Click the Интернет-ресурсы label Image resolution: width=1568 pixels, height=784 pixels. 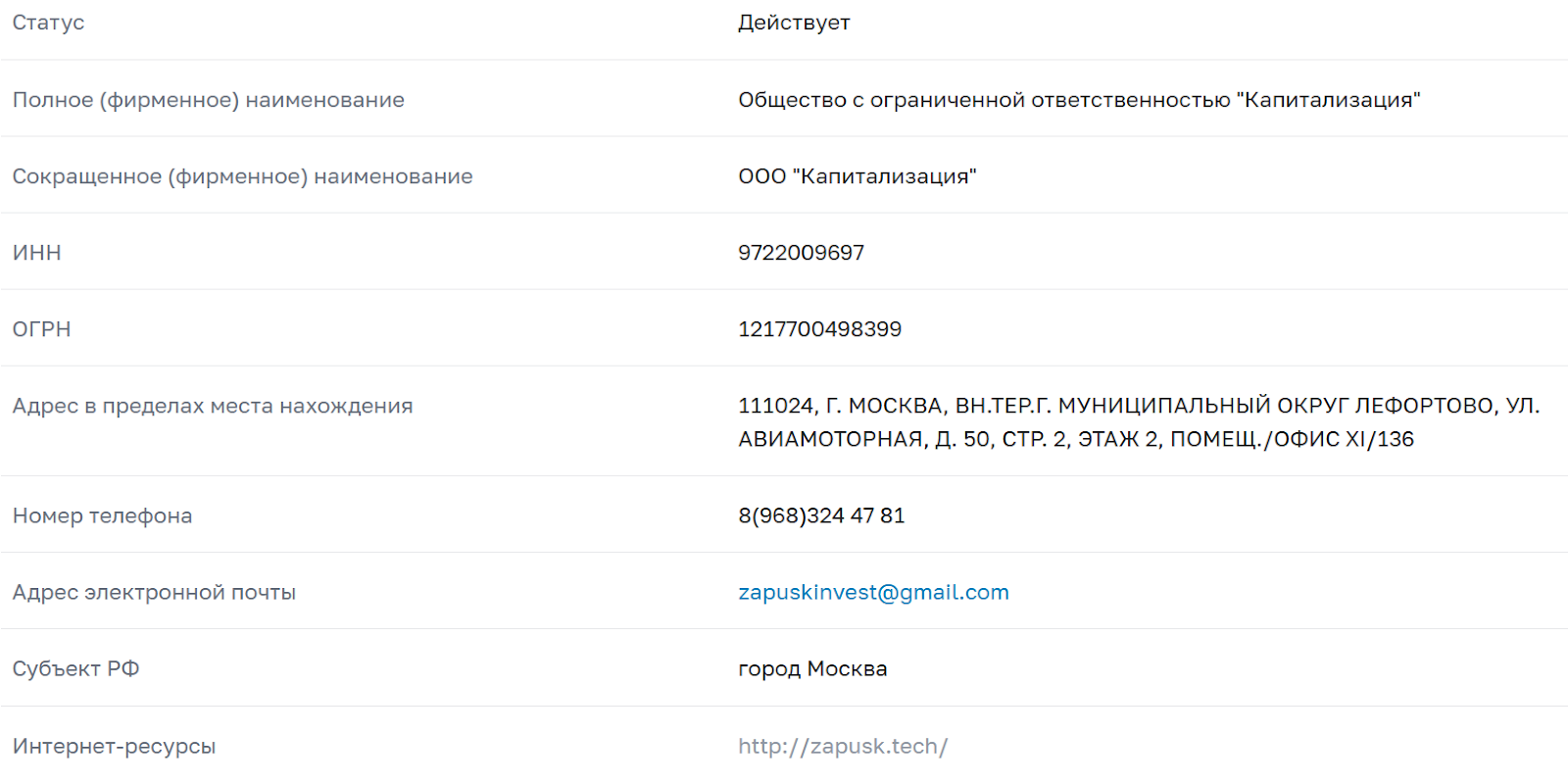(x=114, y=746)
